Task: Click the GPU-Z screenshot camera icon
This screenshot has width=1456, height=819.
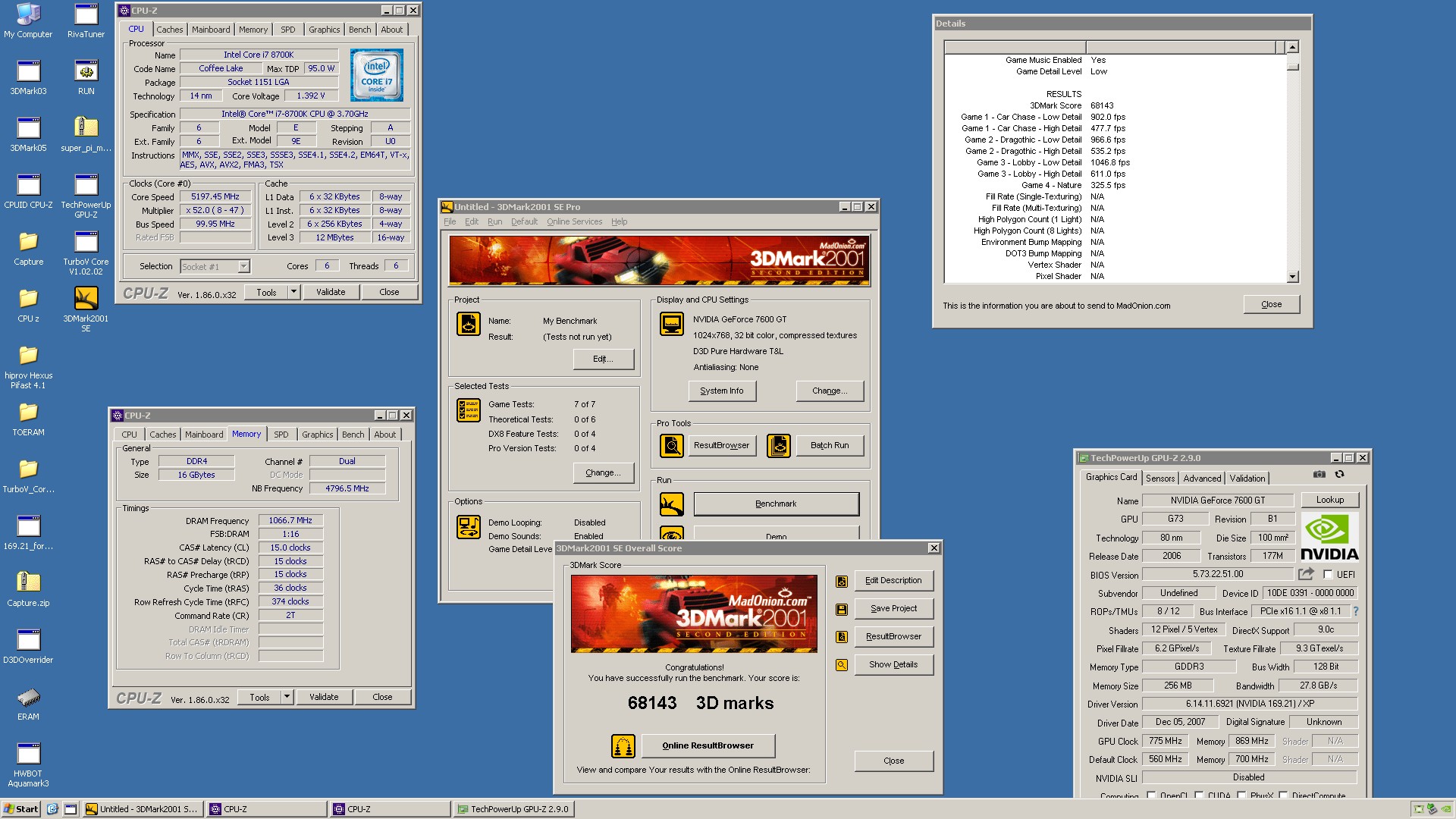Action: tap(1319, 475)
